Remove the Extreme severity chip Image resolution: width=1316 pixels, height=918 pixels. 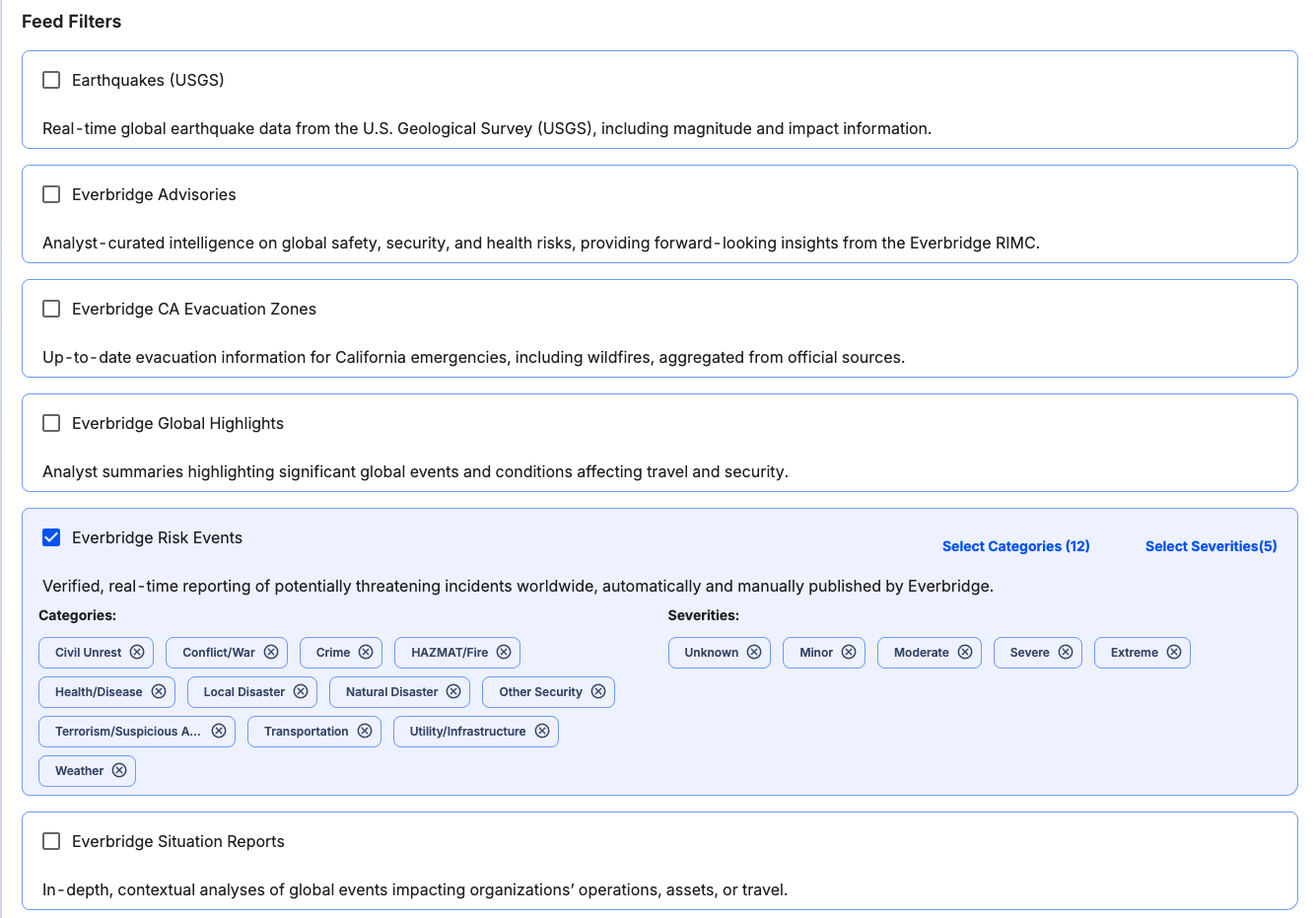[x=1174, y=652]
